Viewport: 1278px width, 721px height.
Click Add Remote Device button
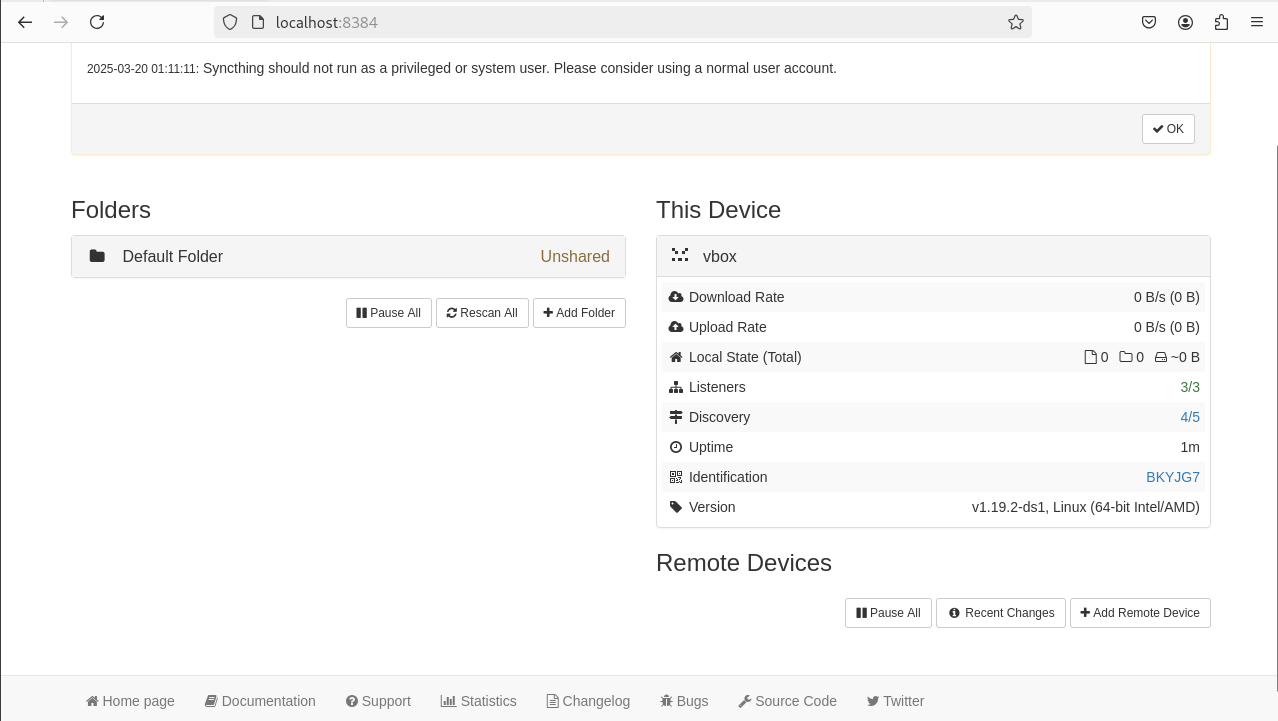(x=1139, y=613)
